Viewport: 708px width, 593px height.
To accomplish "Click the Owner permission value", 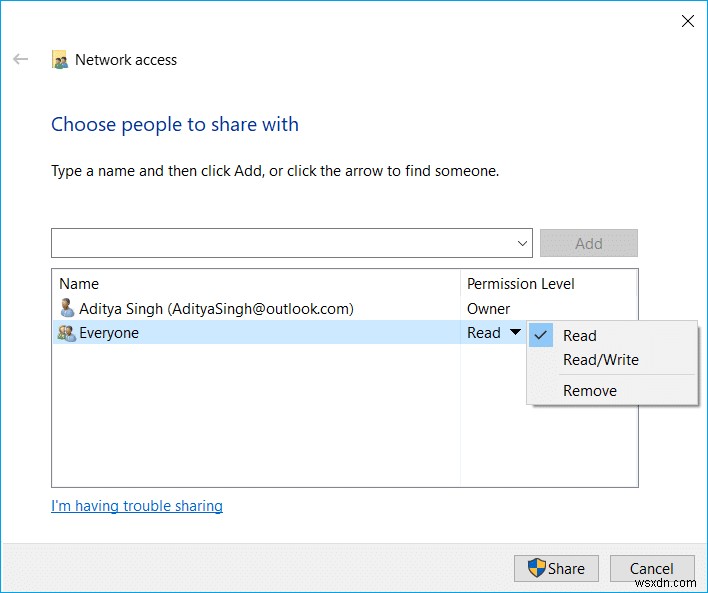I will click(488, 308).
